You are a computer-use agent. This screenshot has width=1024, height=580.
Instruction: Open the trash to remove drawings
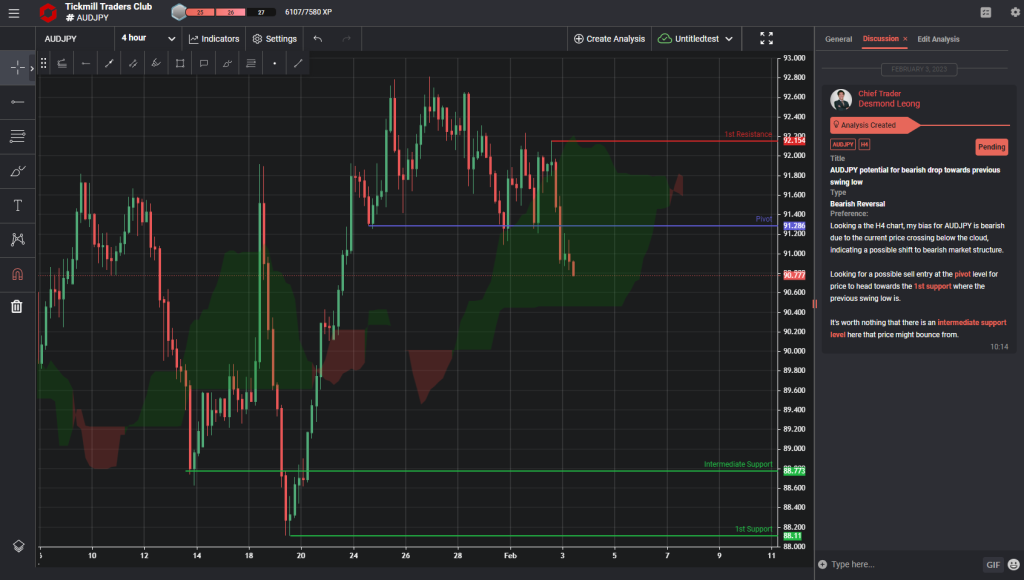tap(15, 306)
